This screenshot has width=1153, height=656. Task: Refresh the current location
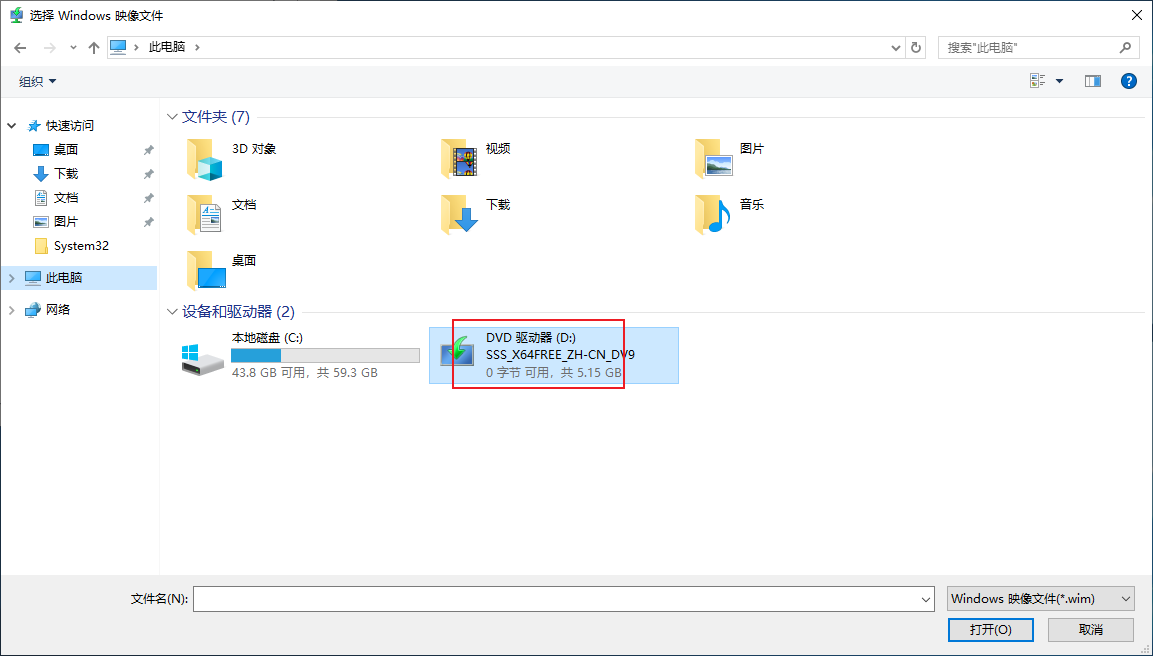pos(915,48)
